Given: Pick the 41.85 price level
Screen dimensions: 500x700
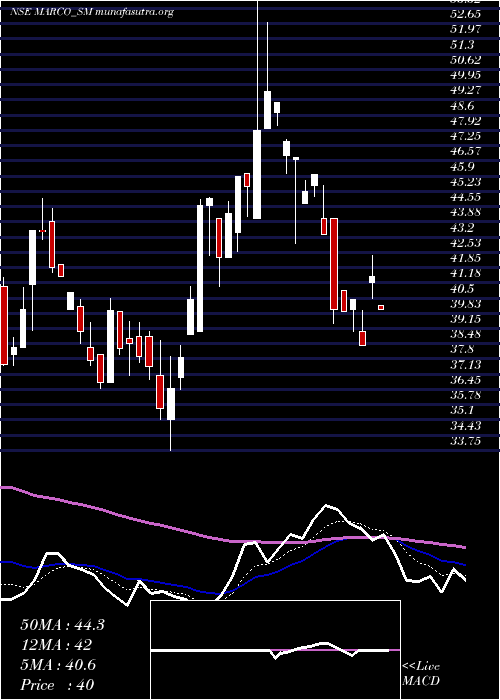Looking at the screenshot, I should coord(465,258).
